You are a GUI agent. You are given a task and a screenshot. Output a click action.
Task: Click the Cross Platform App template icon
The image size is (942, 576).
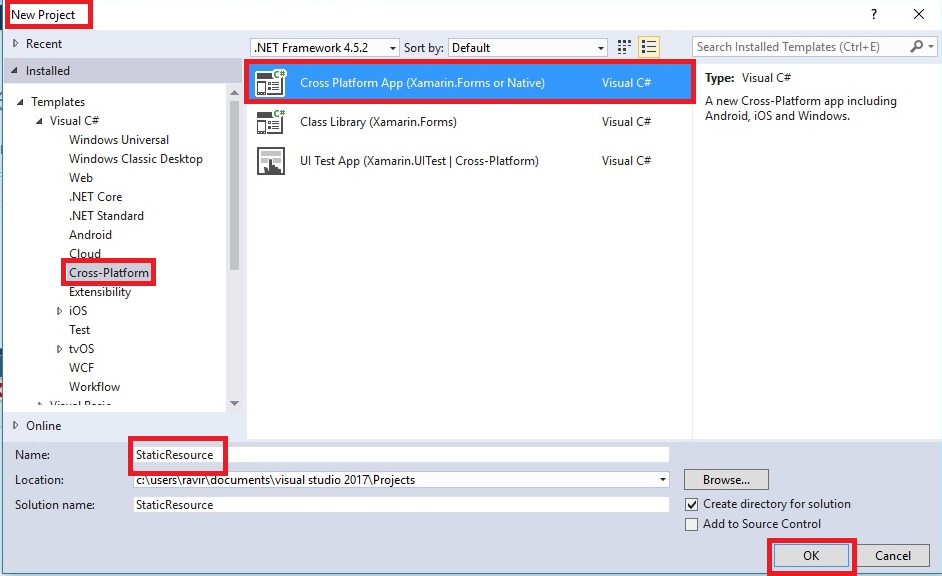(271, 83)
